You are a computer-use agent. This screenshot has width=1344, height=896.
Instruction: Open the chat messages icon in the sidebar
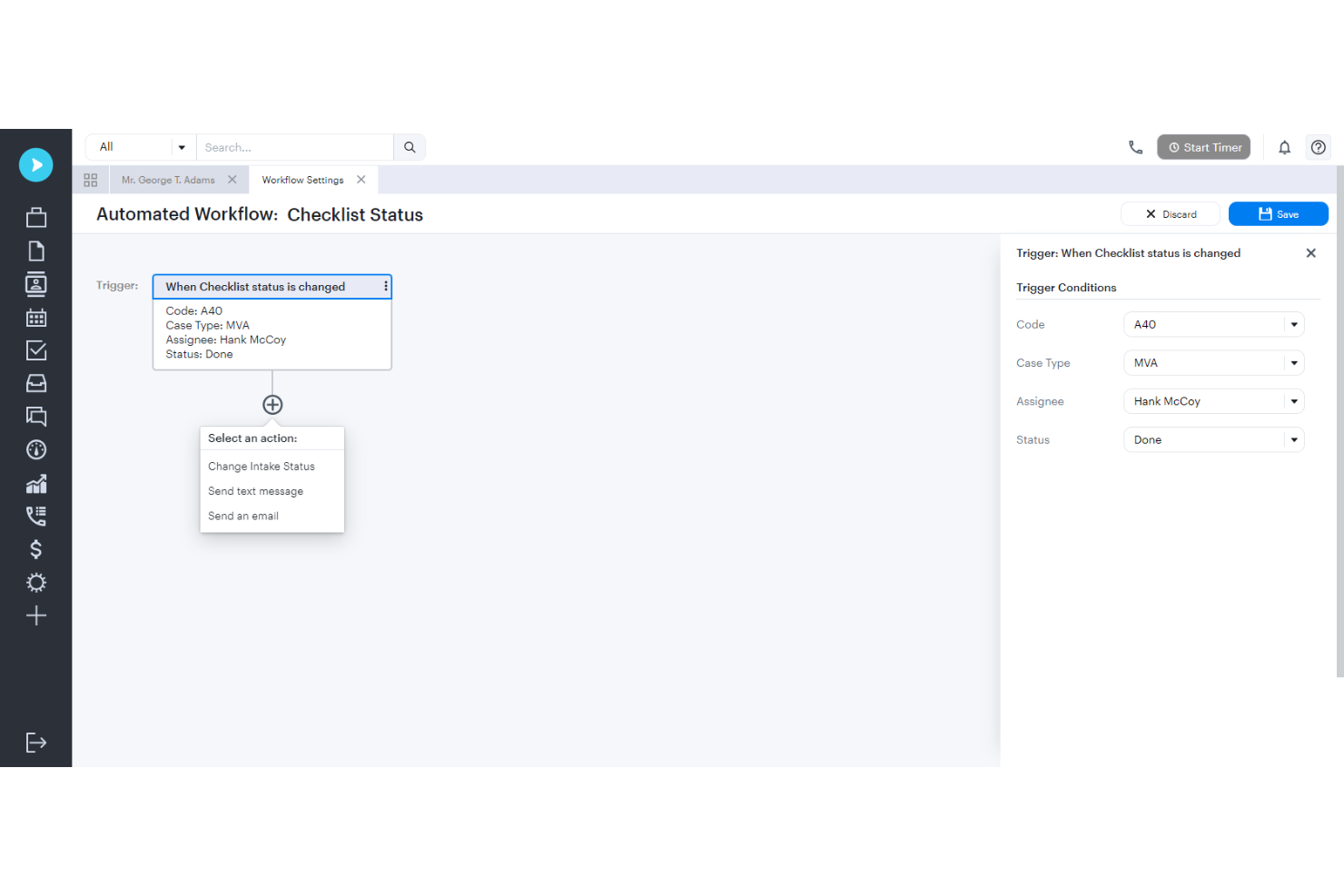[x=36, y=417]
